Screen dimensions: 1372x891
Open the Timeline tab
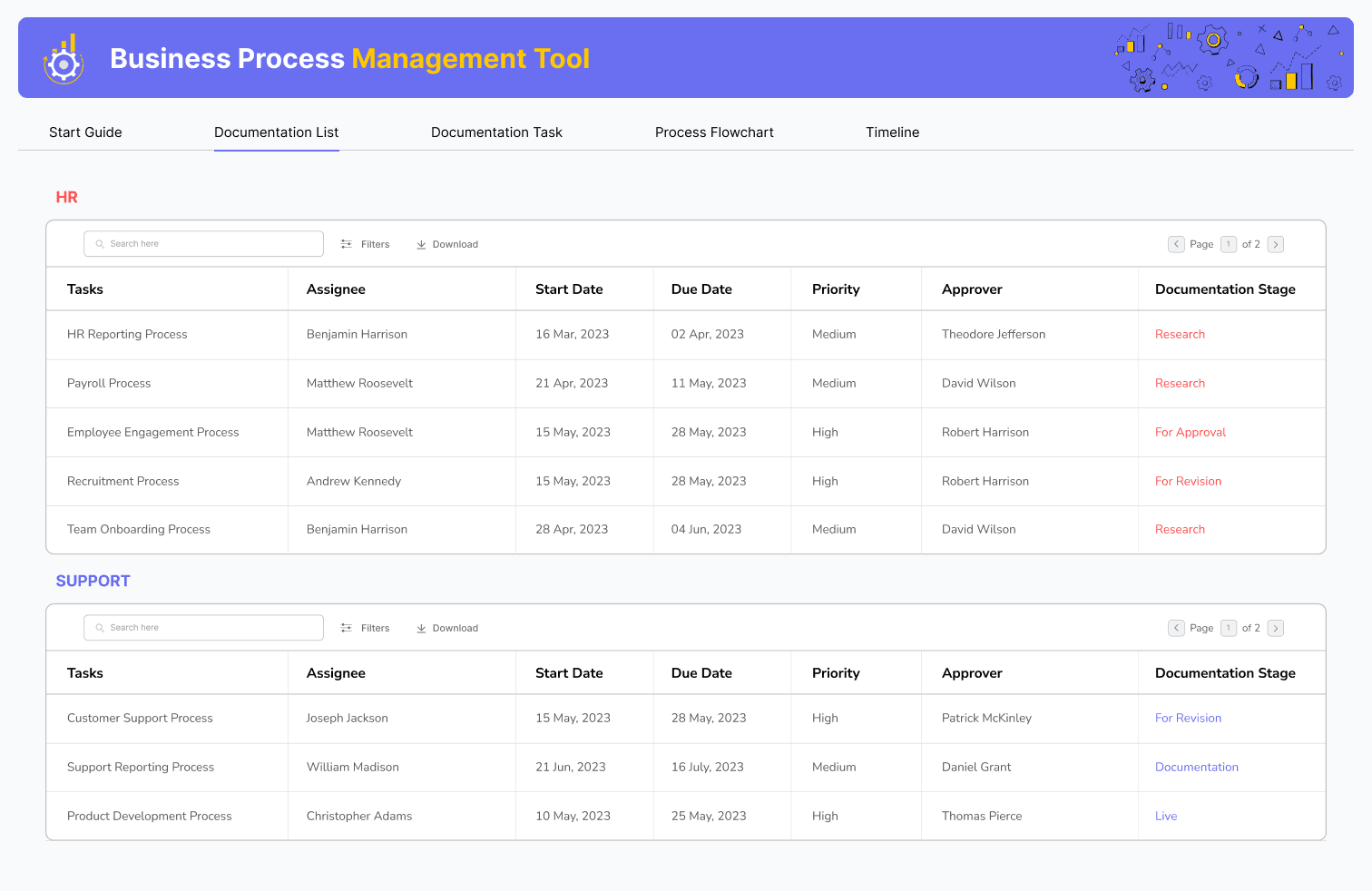click(892, 132)
